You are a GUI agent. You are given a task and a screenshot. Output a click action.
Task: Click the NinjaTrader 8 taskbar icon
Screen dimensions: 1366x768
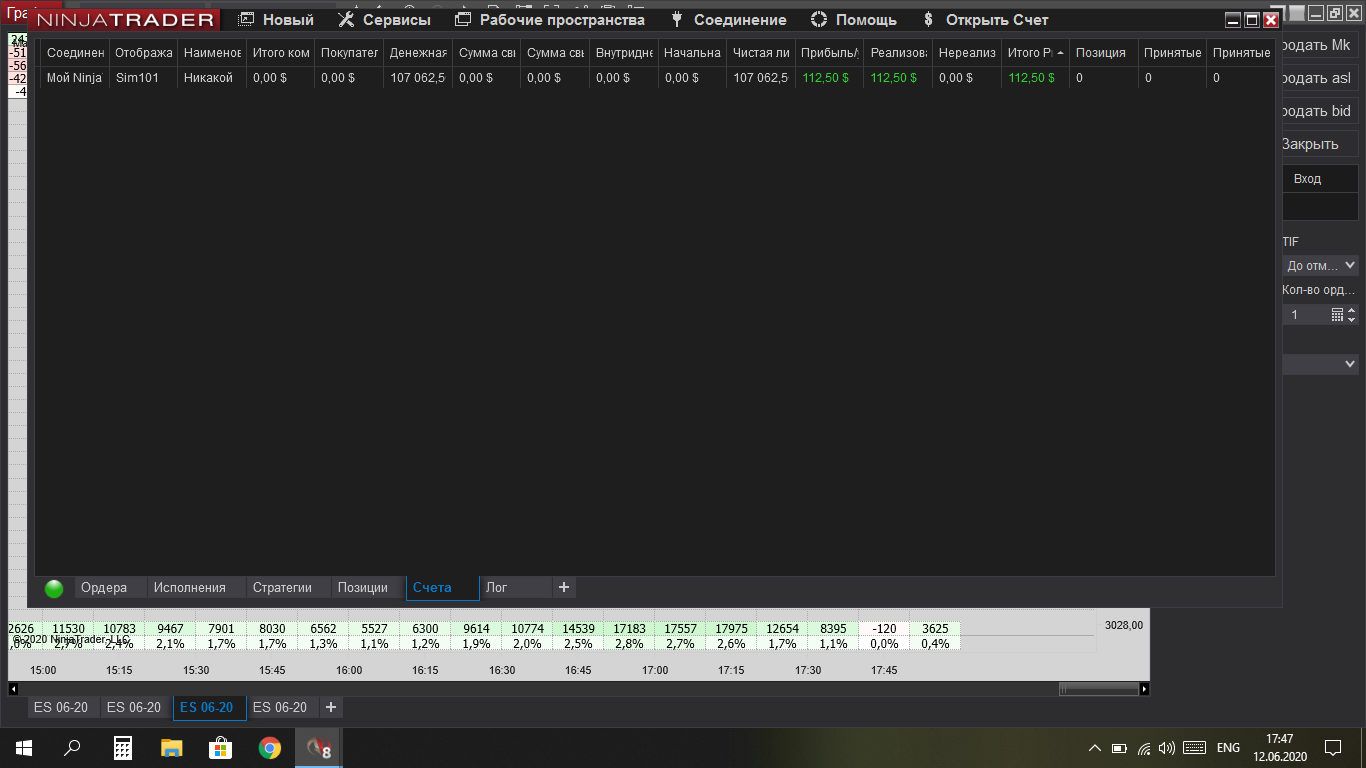tap(319, 747)
